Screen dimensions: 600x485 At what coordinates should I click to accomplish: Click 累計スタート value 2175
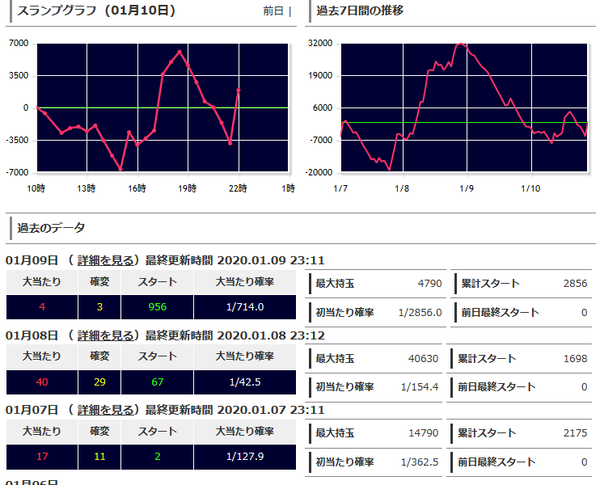point(575,433)
